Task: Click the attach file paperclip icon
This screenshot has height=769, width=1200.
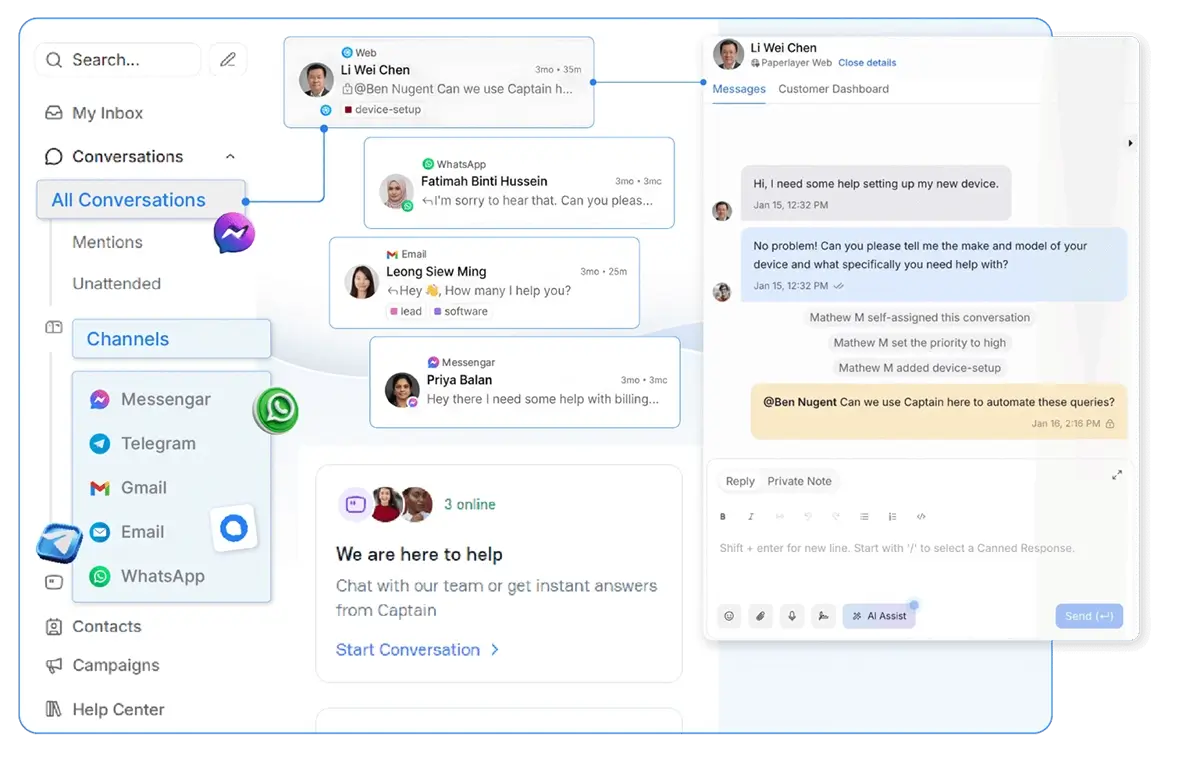Action: point(761,616)
